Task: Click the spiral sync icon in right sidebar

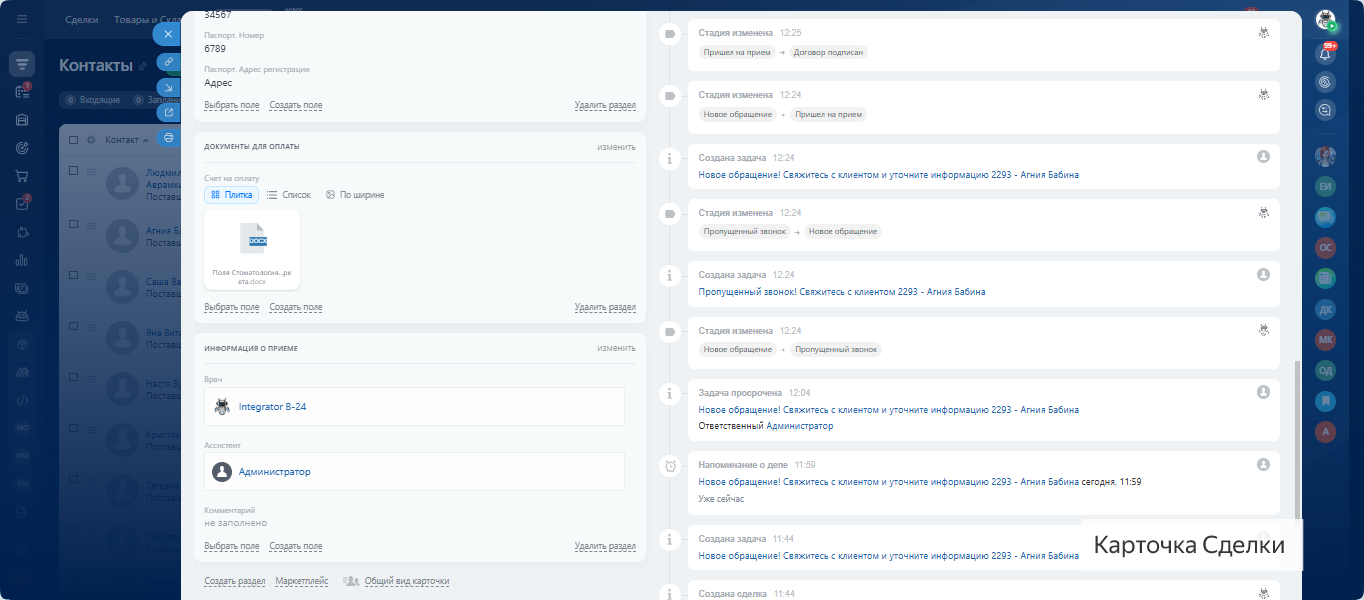Action: point(1326,82)
